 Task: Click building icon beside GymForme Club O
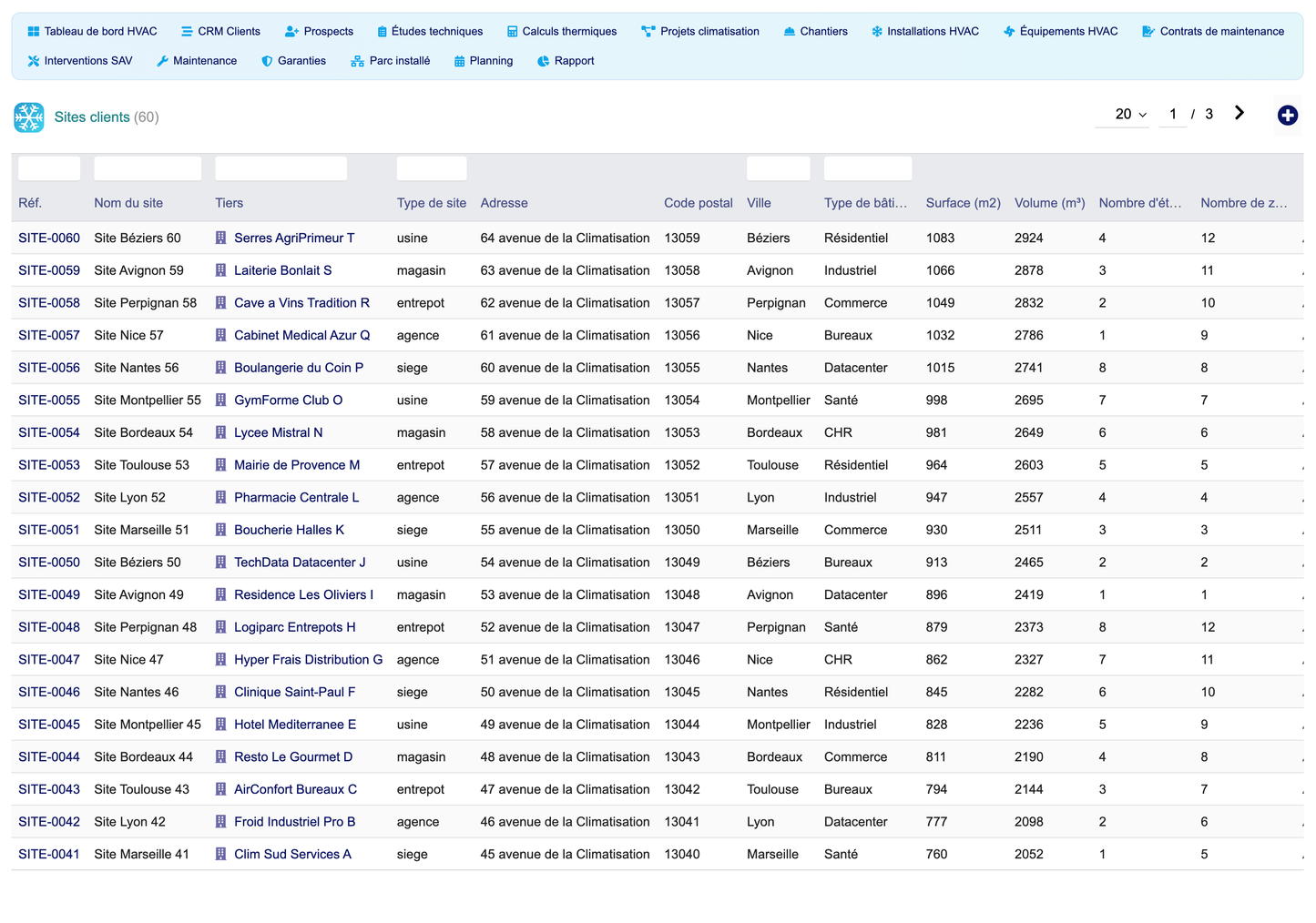[x=220, y=401]
